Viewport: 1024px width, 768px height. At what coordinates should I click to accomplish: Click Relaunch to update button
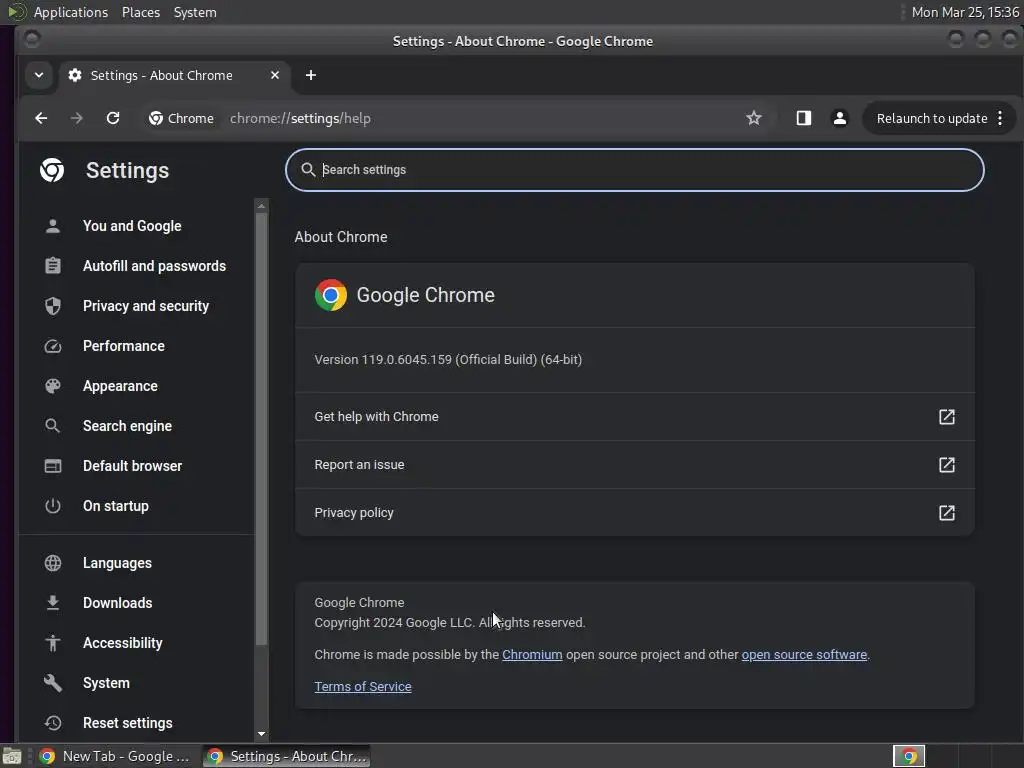pos(932,118)
